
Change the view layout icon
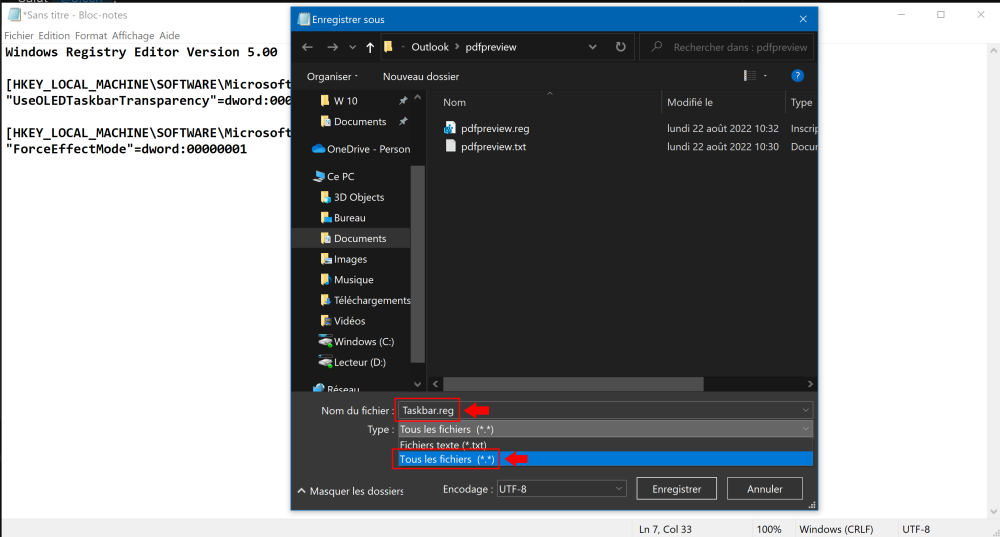tap(750, 76)
